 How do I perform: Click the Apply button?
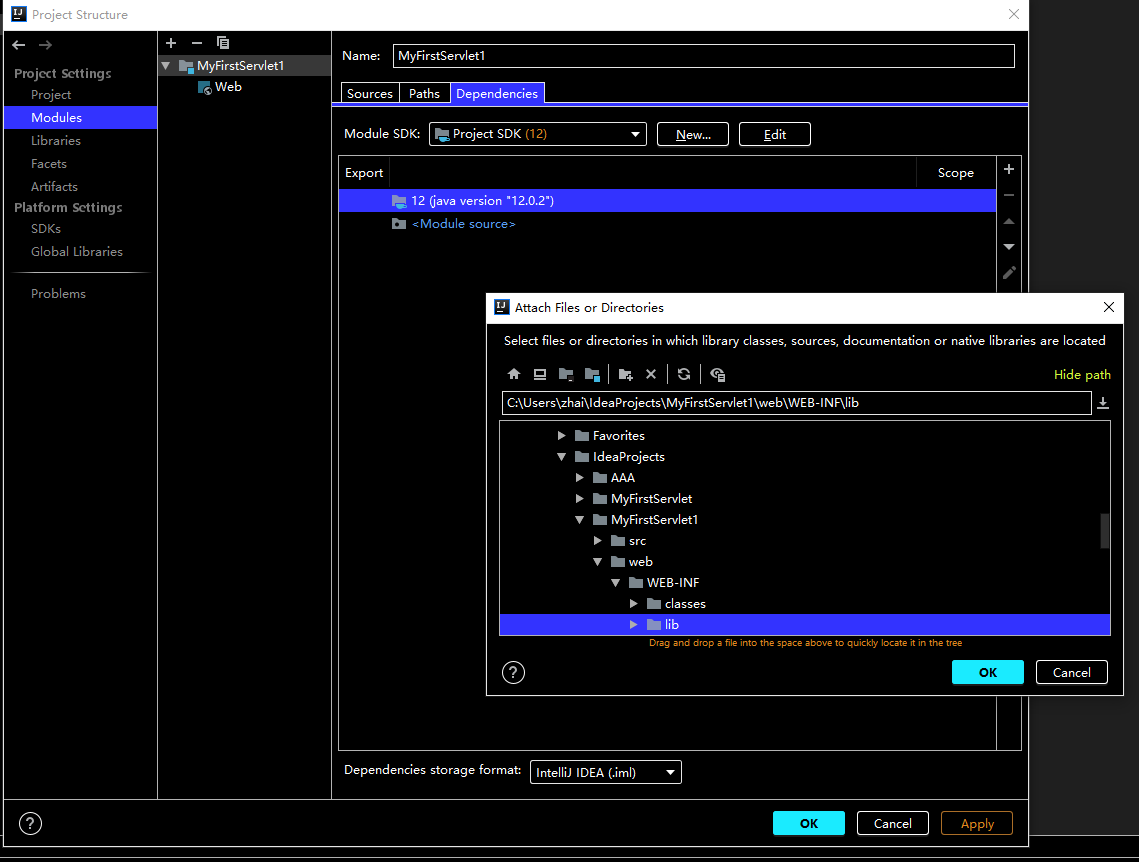(977, 824)
